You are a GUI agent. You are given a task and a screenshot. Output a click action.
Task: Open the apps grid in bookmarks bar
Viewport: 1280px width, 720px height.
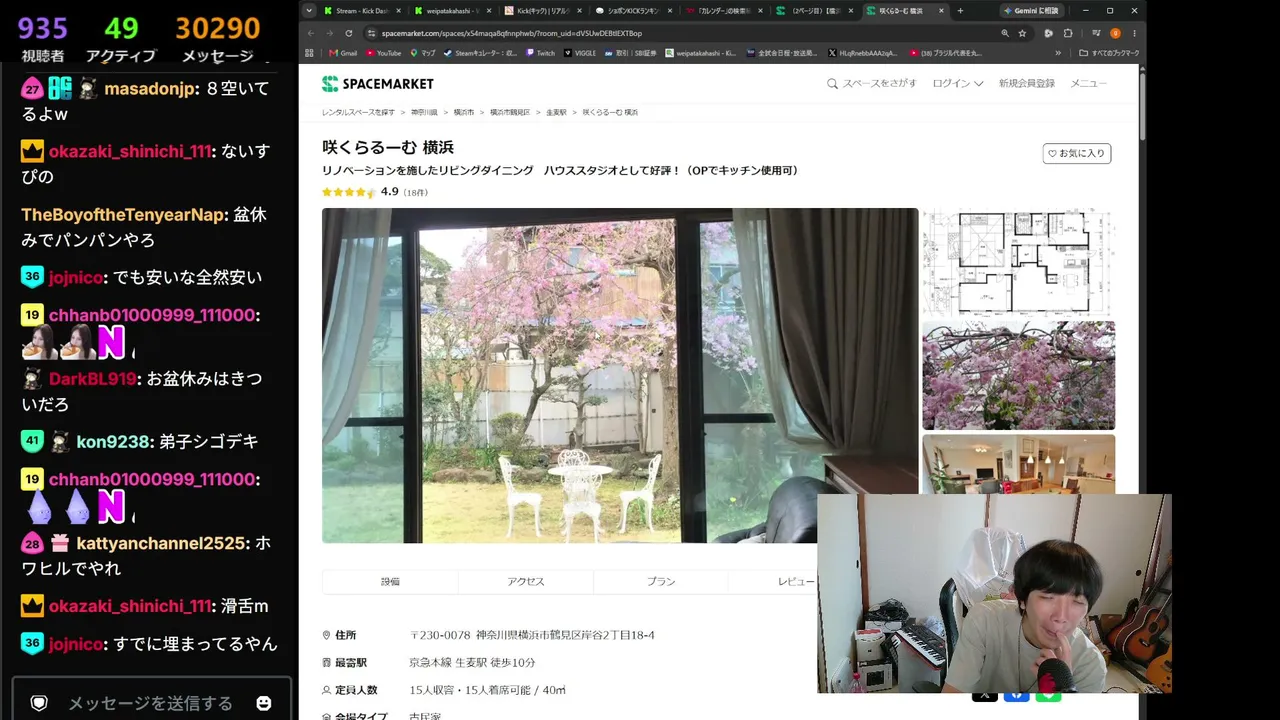pyautogui.click(x=310, y=53)
